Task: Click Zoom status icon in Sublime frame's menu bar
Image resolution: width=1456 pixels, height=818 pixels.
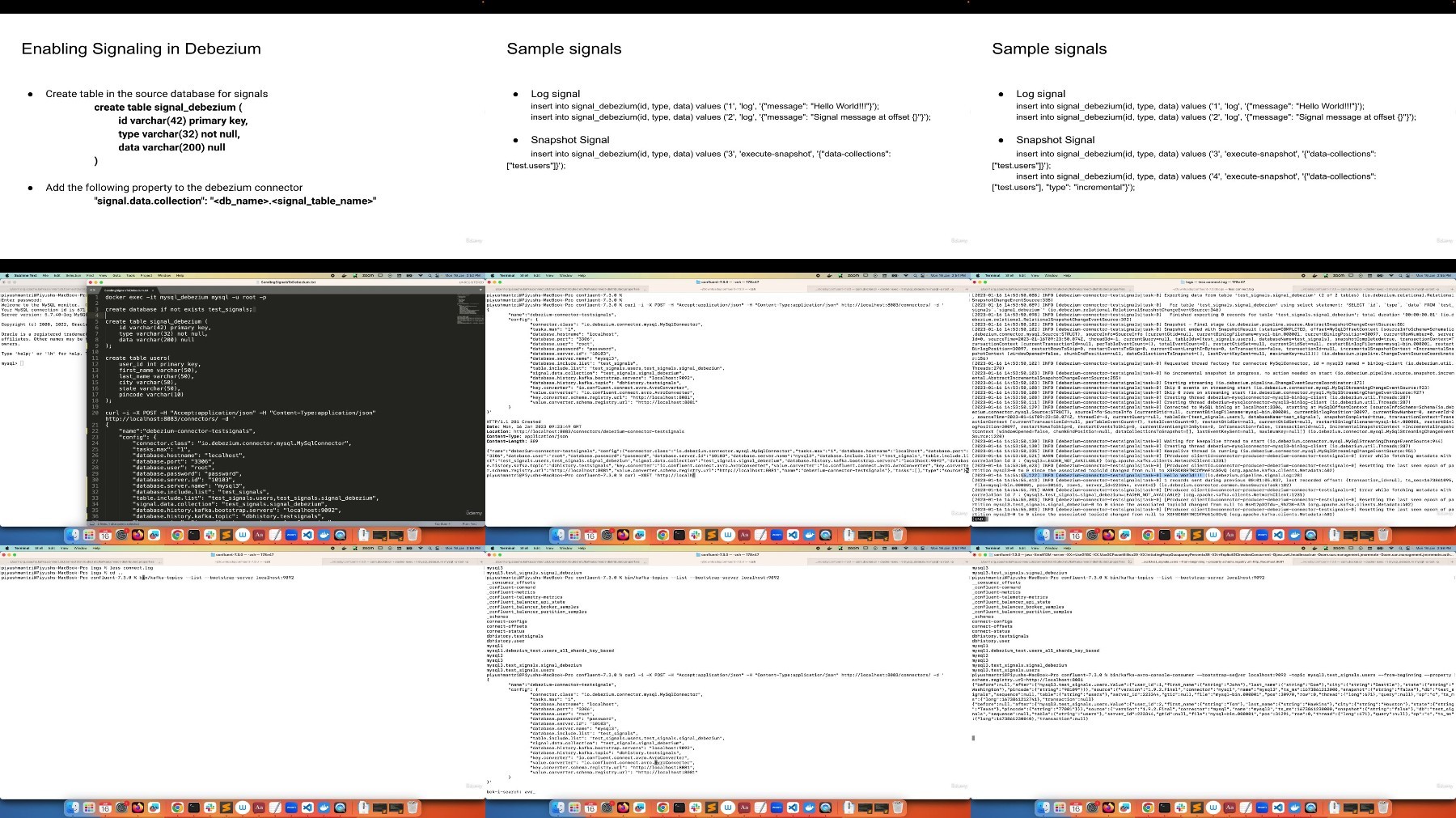Action: pos(368,275)
